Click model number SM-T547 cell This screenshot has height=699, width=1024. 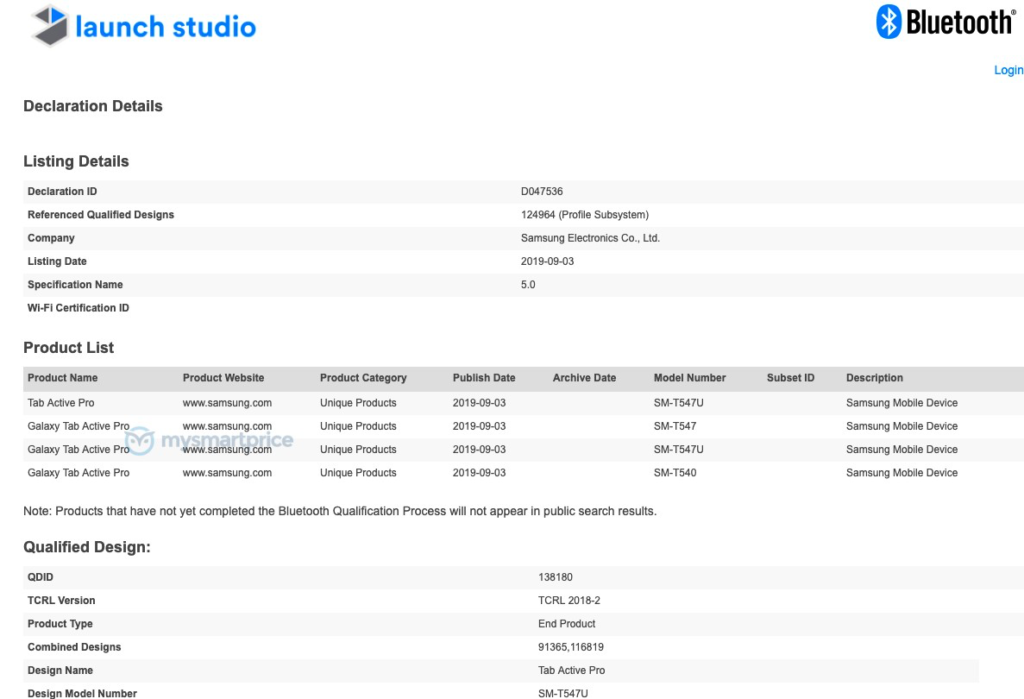coord(675,426)
